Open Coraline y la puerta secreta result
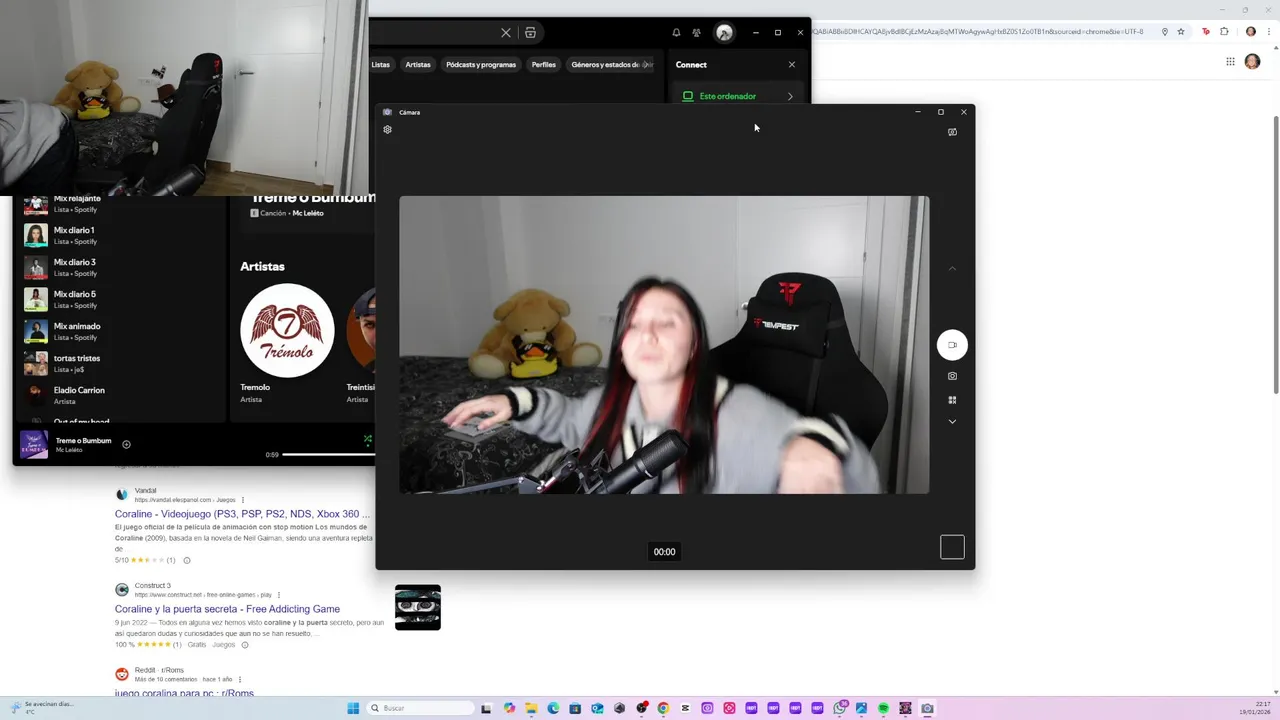The image size is (1280, 720). (x=227, y=609)
